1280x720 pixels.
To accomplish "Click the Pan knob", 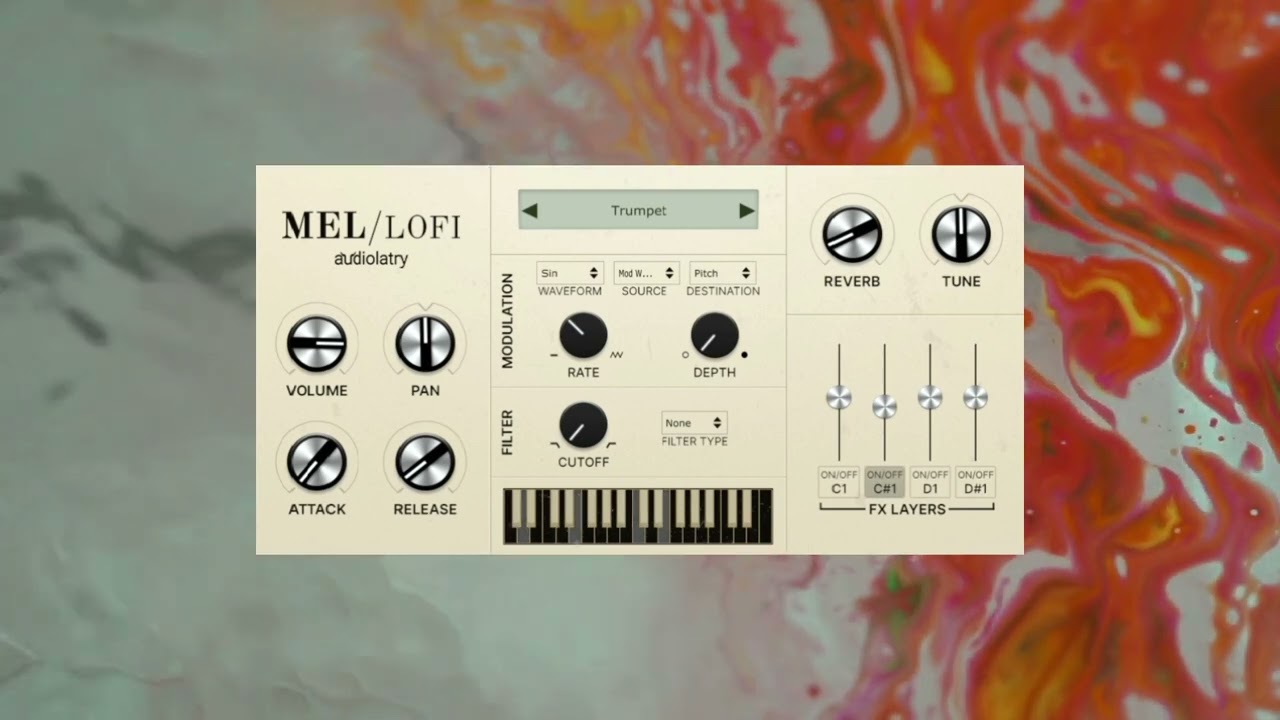I will coord(425,343).
